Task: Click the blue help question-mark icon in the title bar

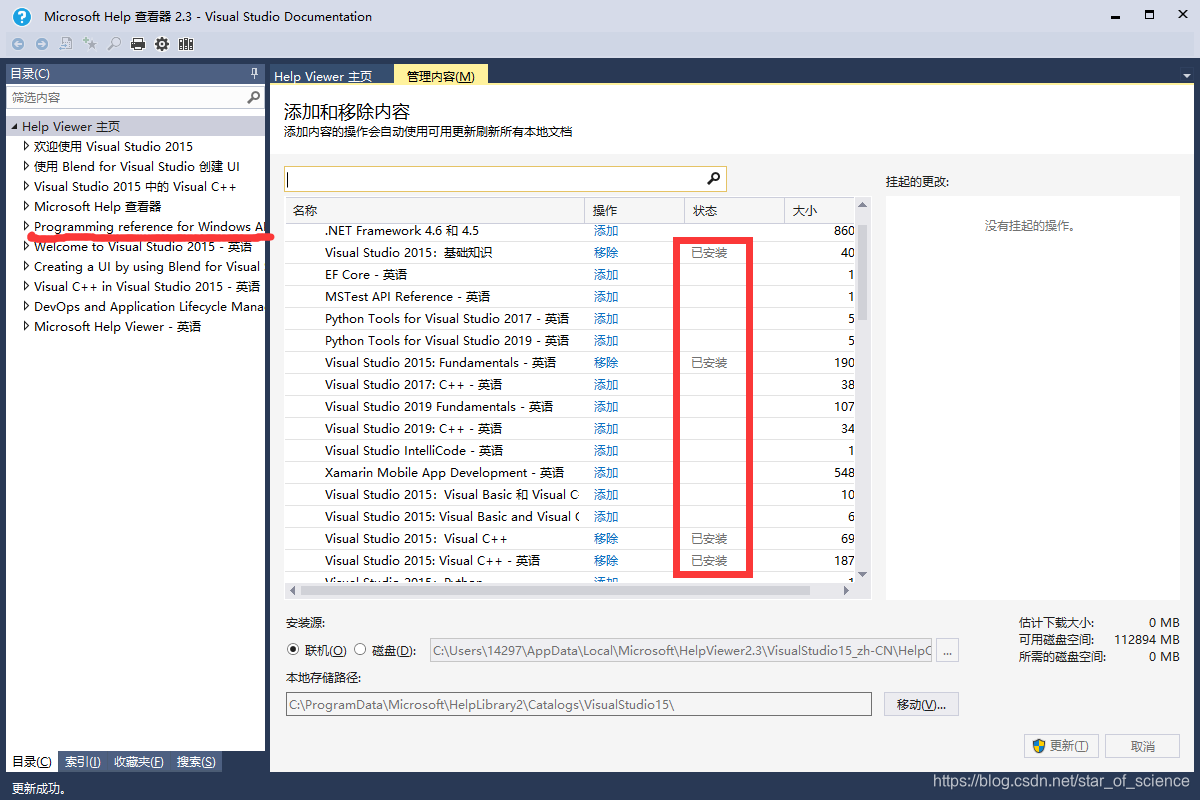Action: 21,17
